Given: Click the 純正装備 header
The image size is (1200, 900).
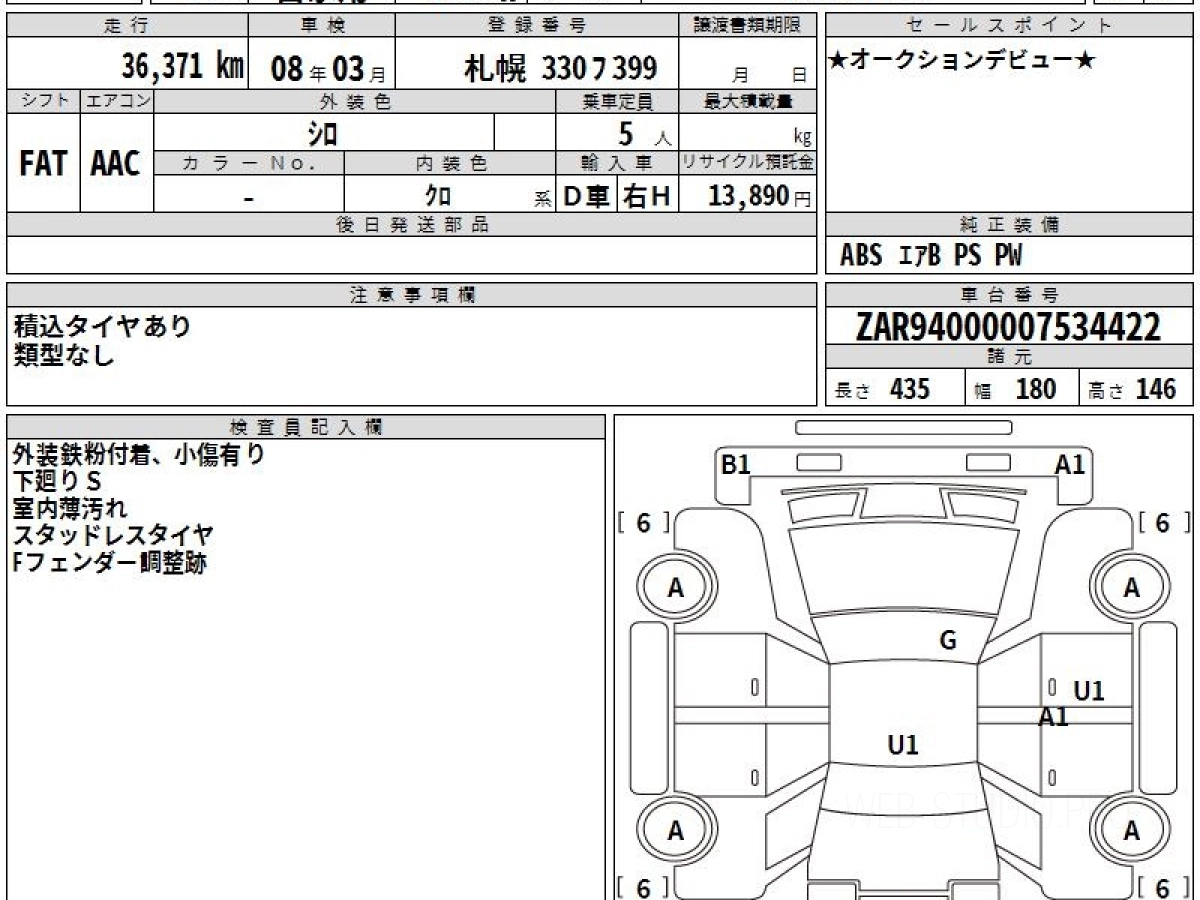Looking at the screenshot, I should click(1009, 225).
